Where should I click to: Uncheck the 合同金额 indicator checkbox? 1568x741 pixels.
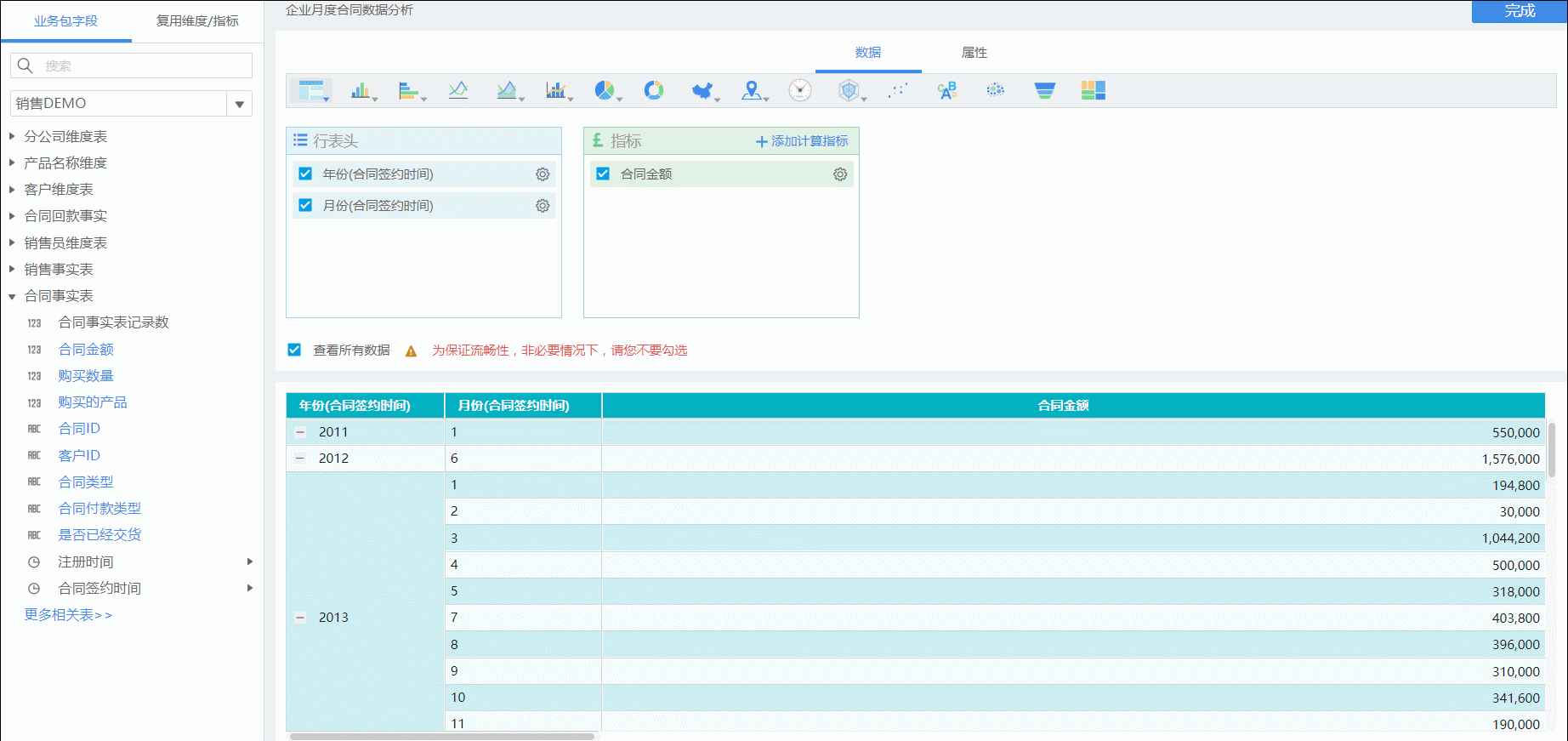(603, 174)
